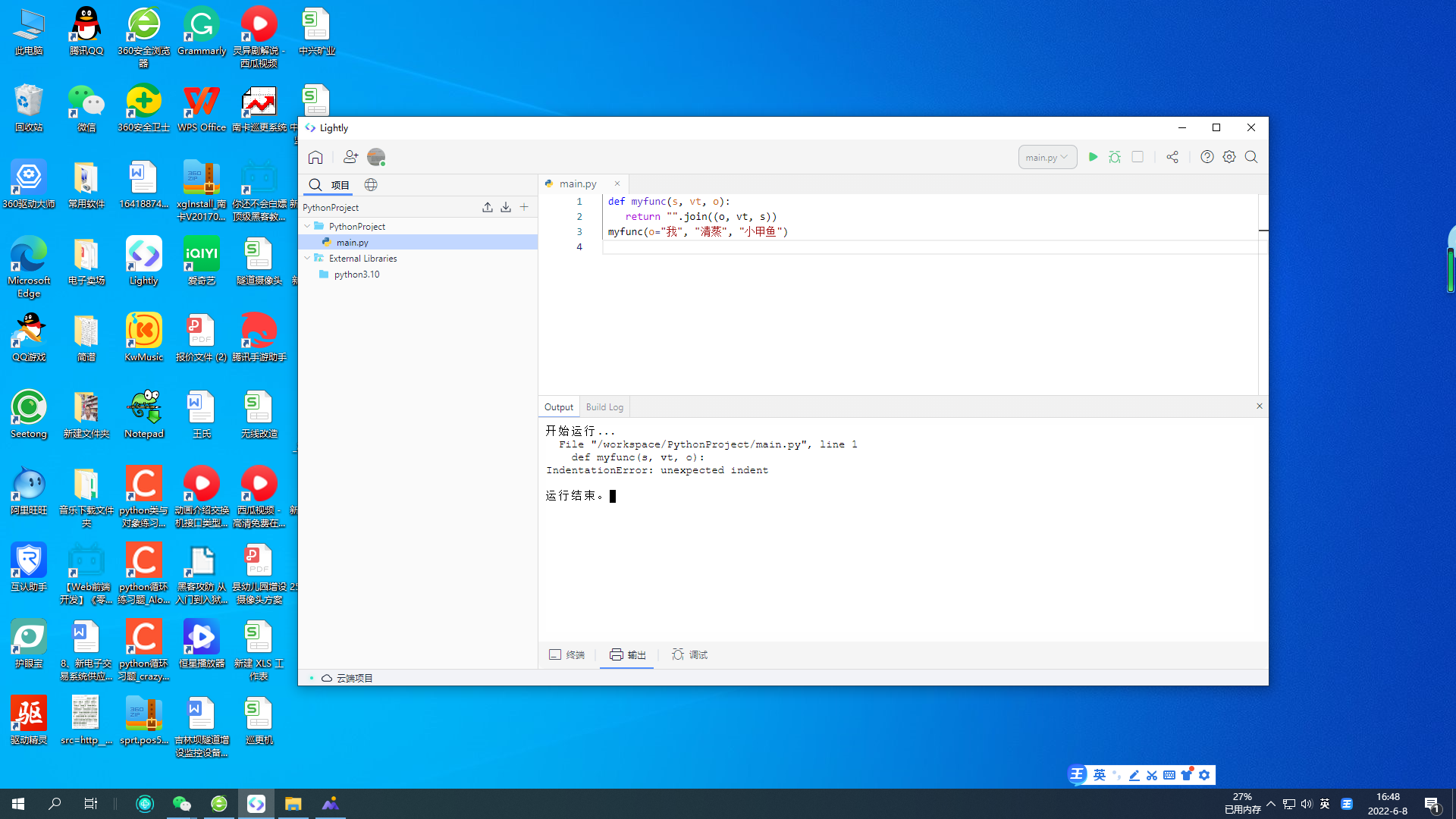This screenshot has width=1456, height=819.
Task: Open WeChat from the taskbar
Action: 181,804
